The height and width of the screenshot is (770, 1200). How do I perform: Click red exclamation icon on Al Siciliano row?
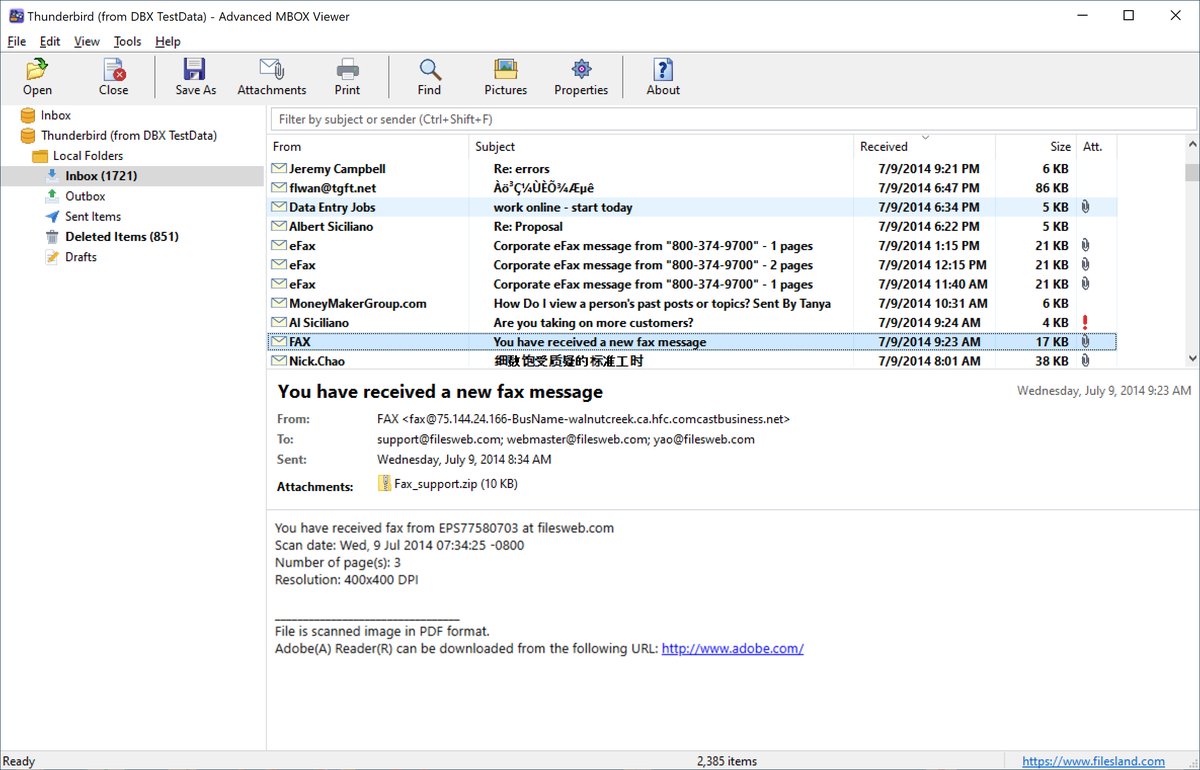click(1085, 322)
